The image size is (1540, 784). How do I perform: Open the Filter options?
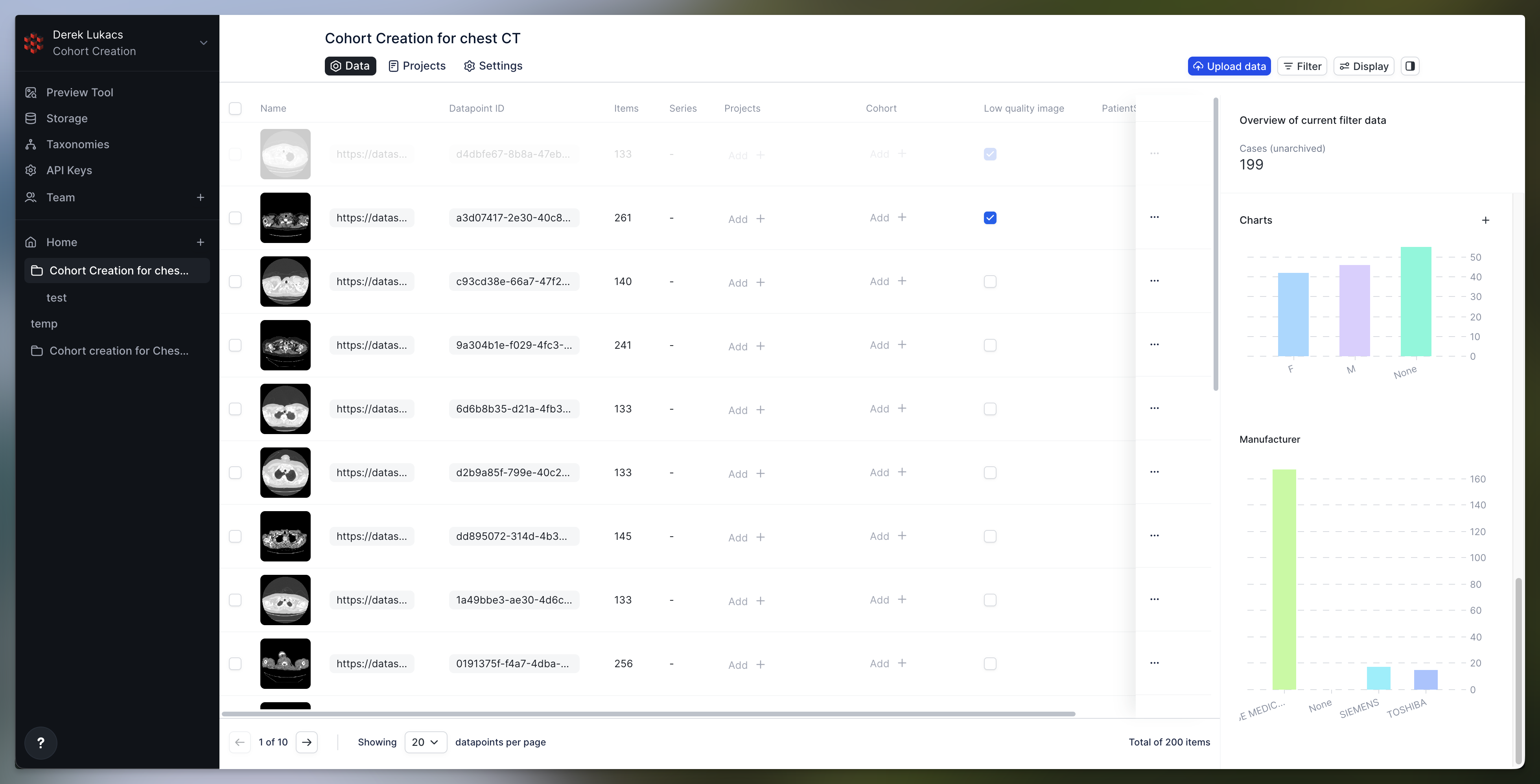pyautogui.click(x=1302, y=66)
